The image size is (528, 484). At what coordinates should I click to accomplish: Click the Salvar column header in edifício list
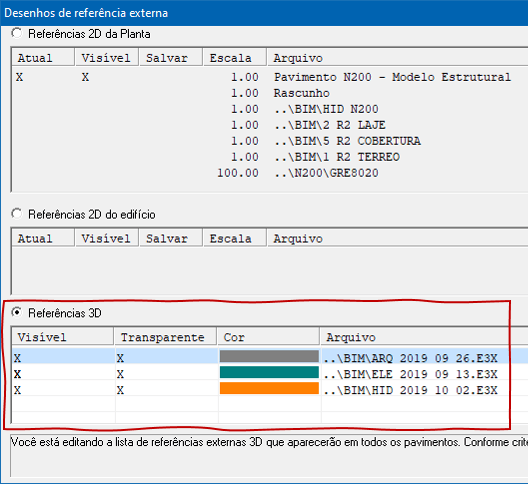click(171, 238)
